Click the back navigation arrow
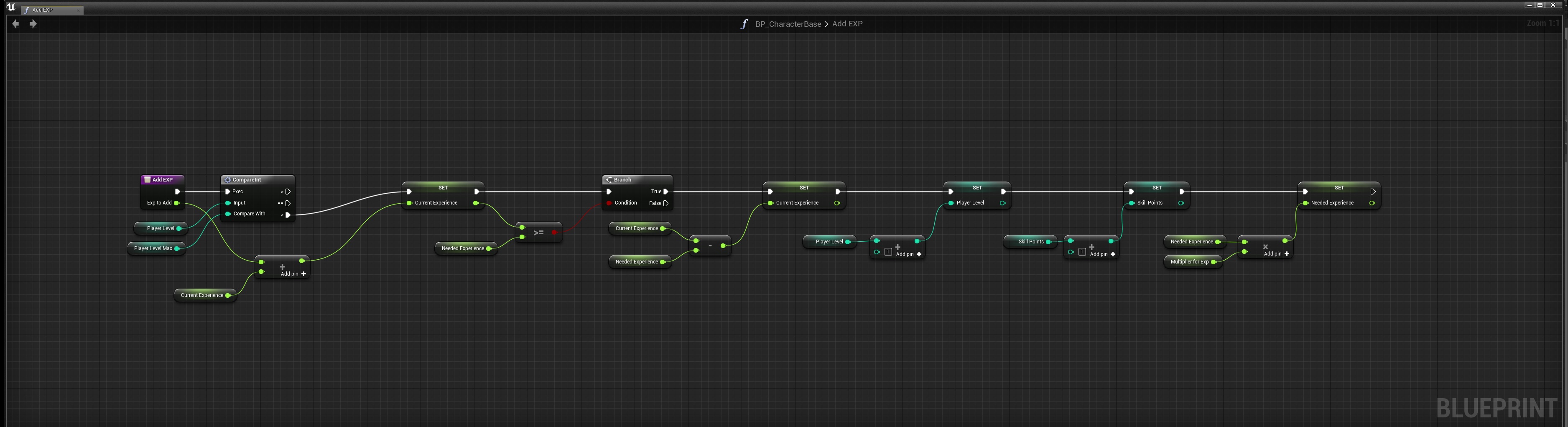Image resolution: width=1568 pixels, height=427 pixels. click(16, 24)
